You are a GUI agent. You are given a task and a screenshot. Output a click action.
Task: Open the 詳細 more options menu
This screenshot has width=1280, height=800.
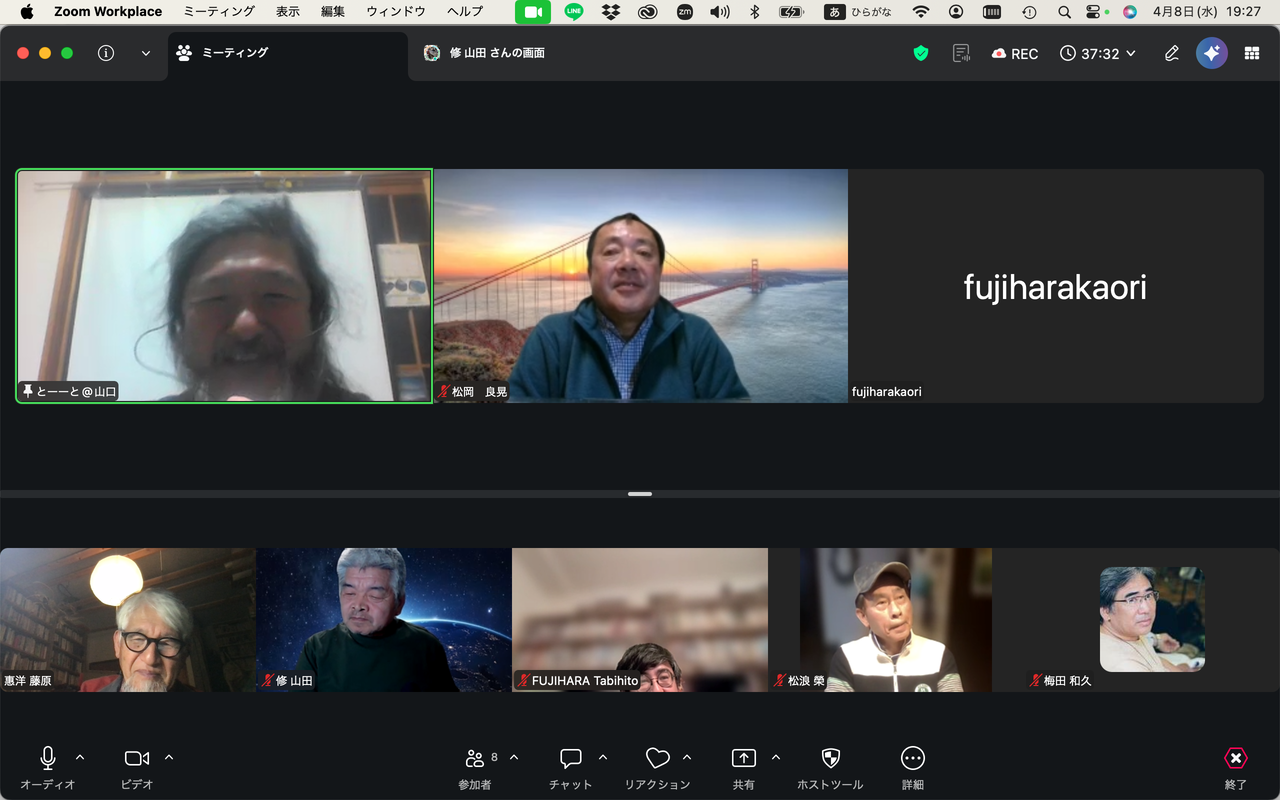tap(913, 768)
